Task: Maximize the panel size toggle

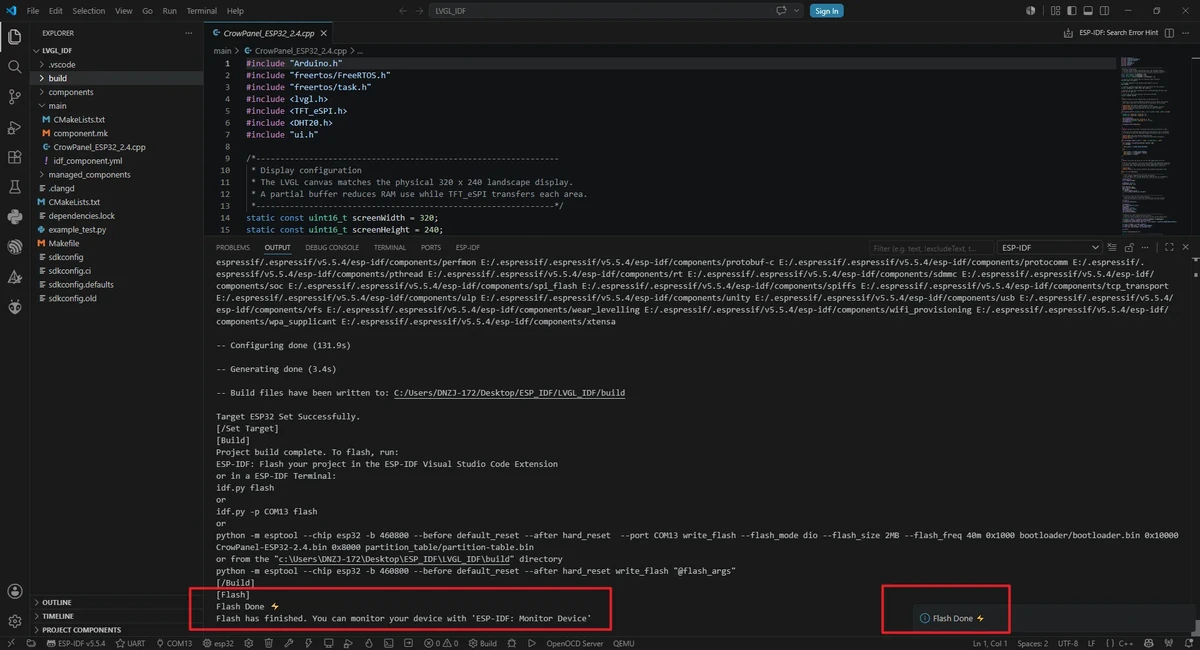Action: pos(1169,247)
